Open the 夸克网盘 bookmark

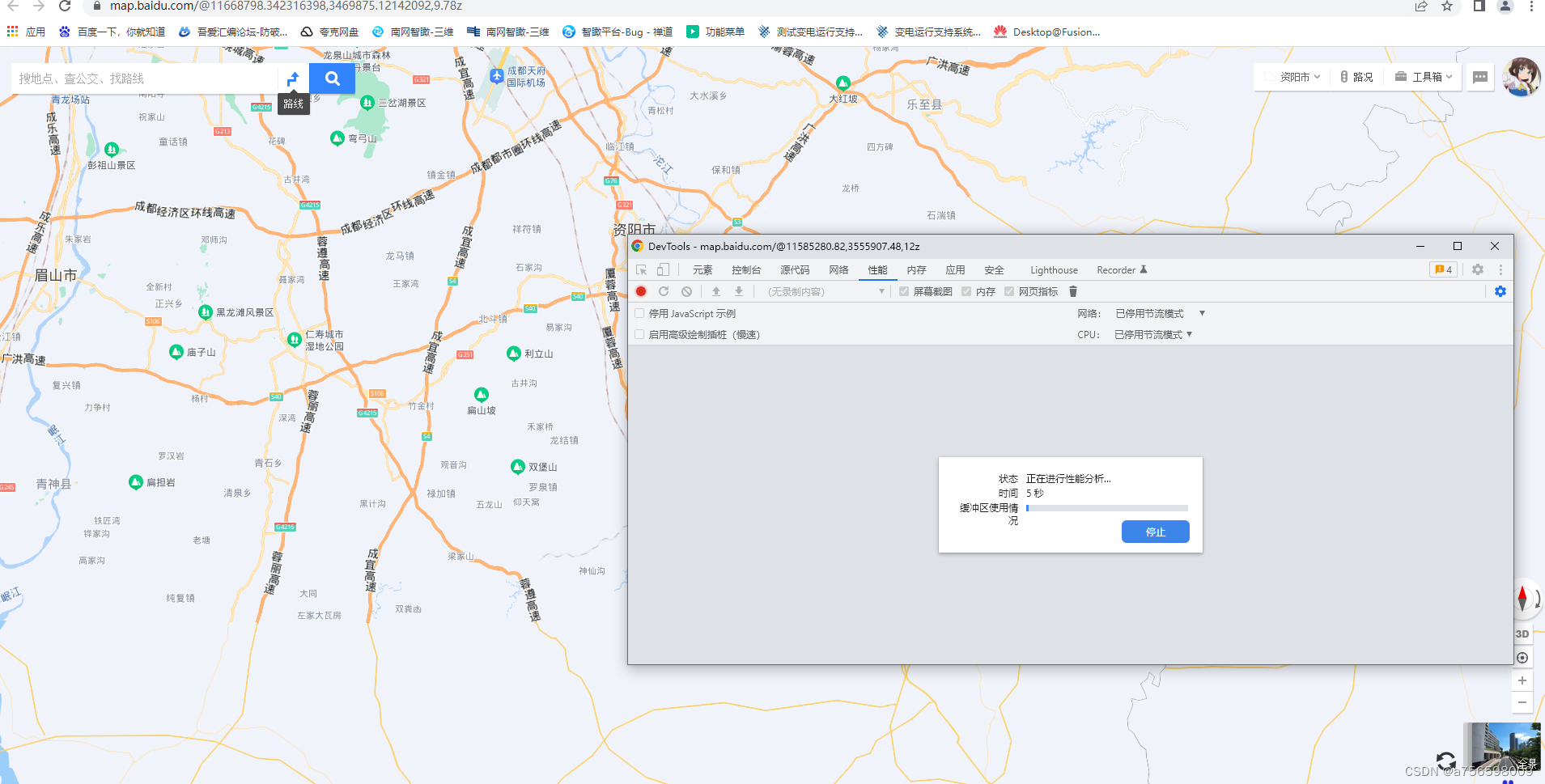point(329,32)
